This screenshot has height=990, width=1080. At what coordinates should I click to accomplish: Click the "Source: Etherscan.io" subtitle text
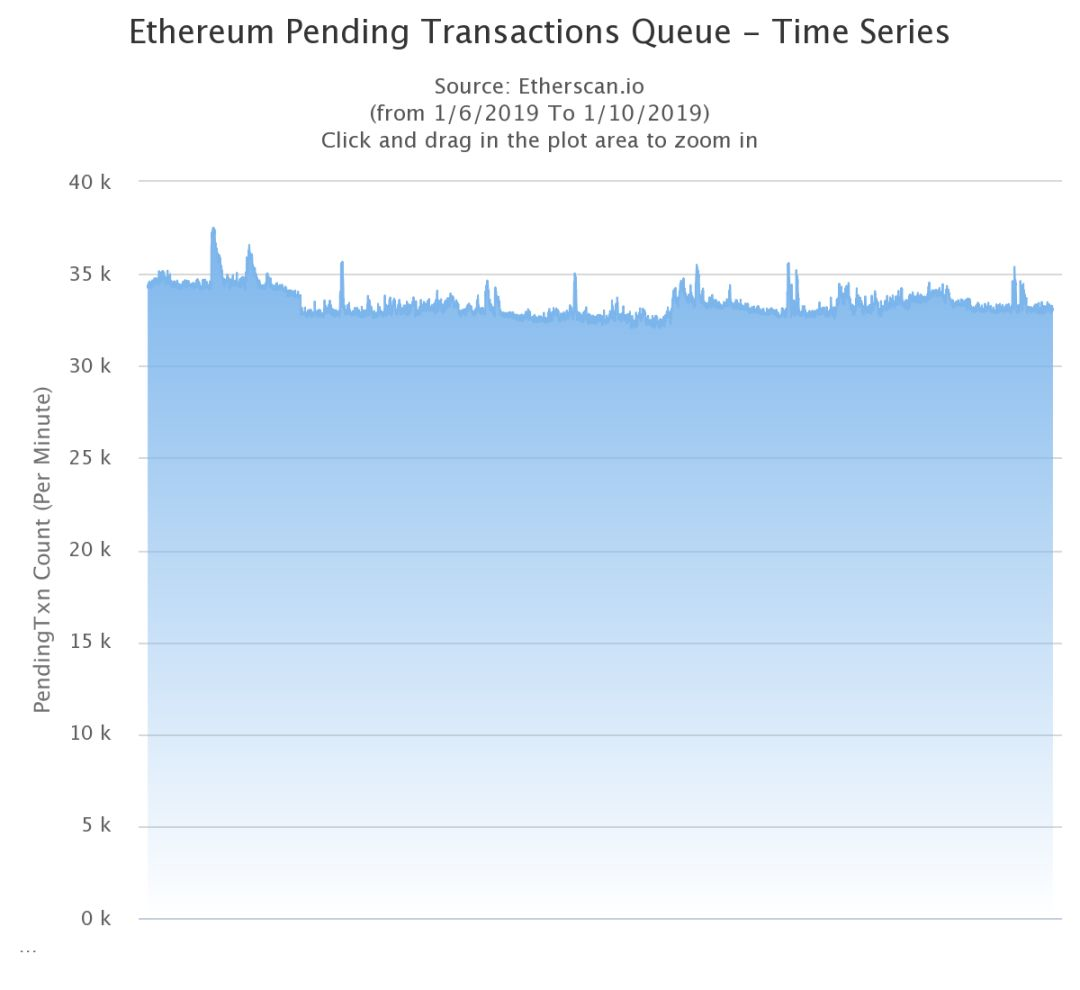pyautogui.click(x=539, y=86)
